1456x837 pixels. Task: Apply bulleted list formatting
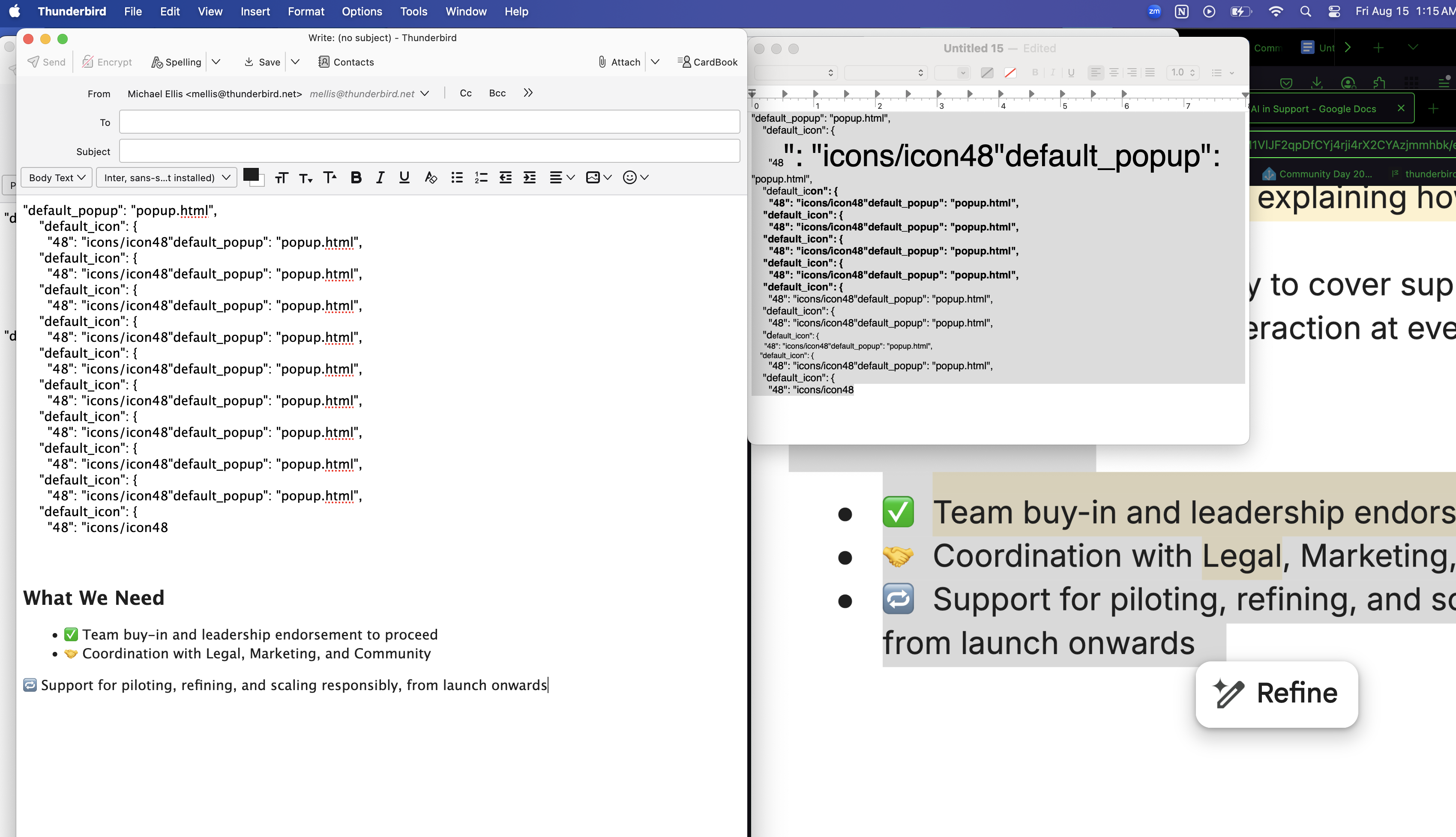pos(457,178)
